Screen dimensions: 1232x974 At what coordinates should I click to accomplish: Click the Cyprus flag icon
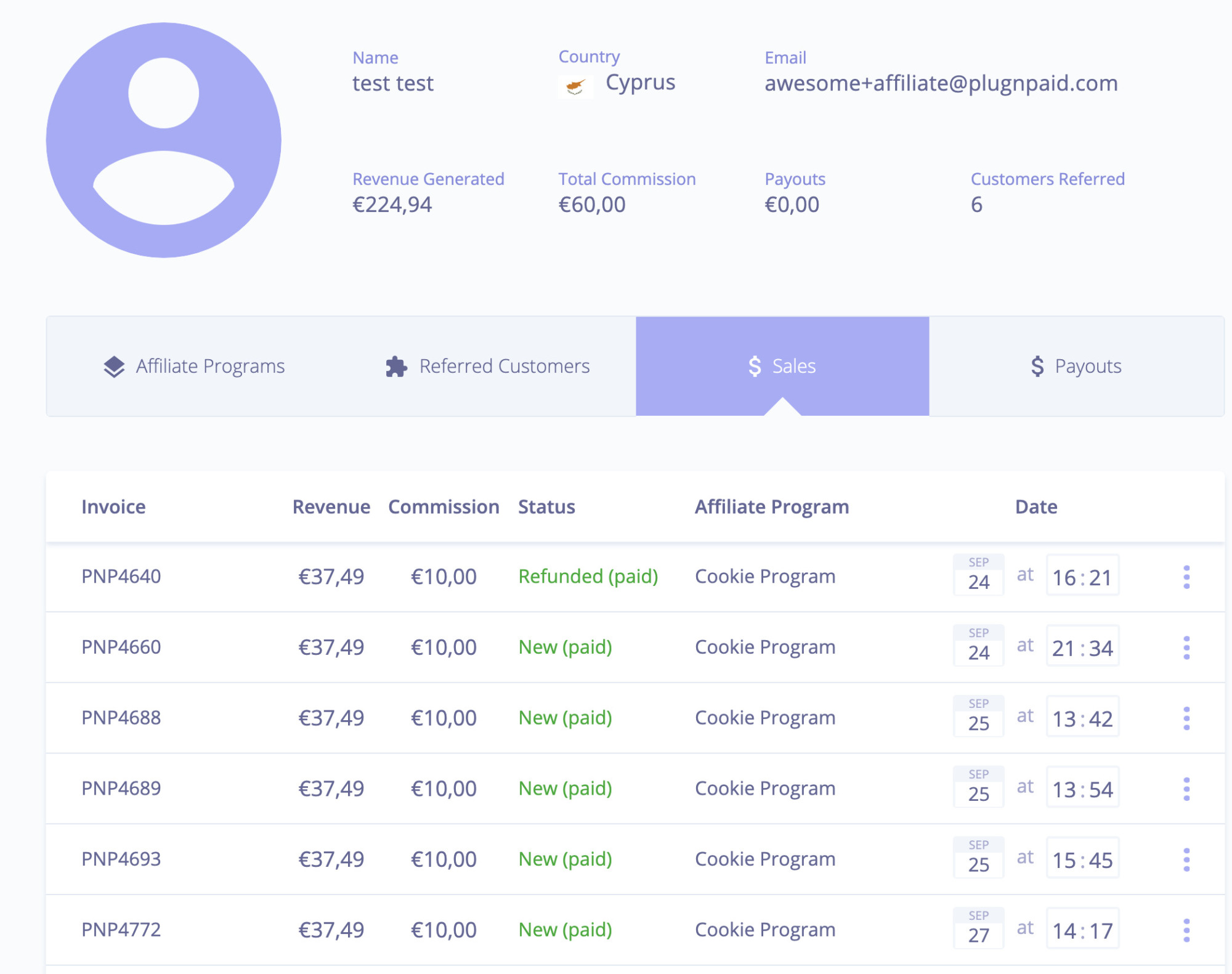(575, 86)
